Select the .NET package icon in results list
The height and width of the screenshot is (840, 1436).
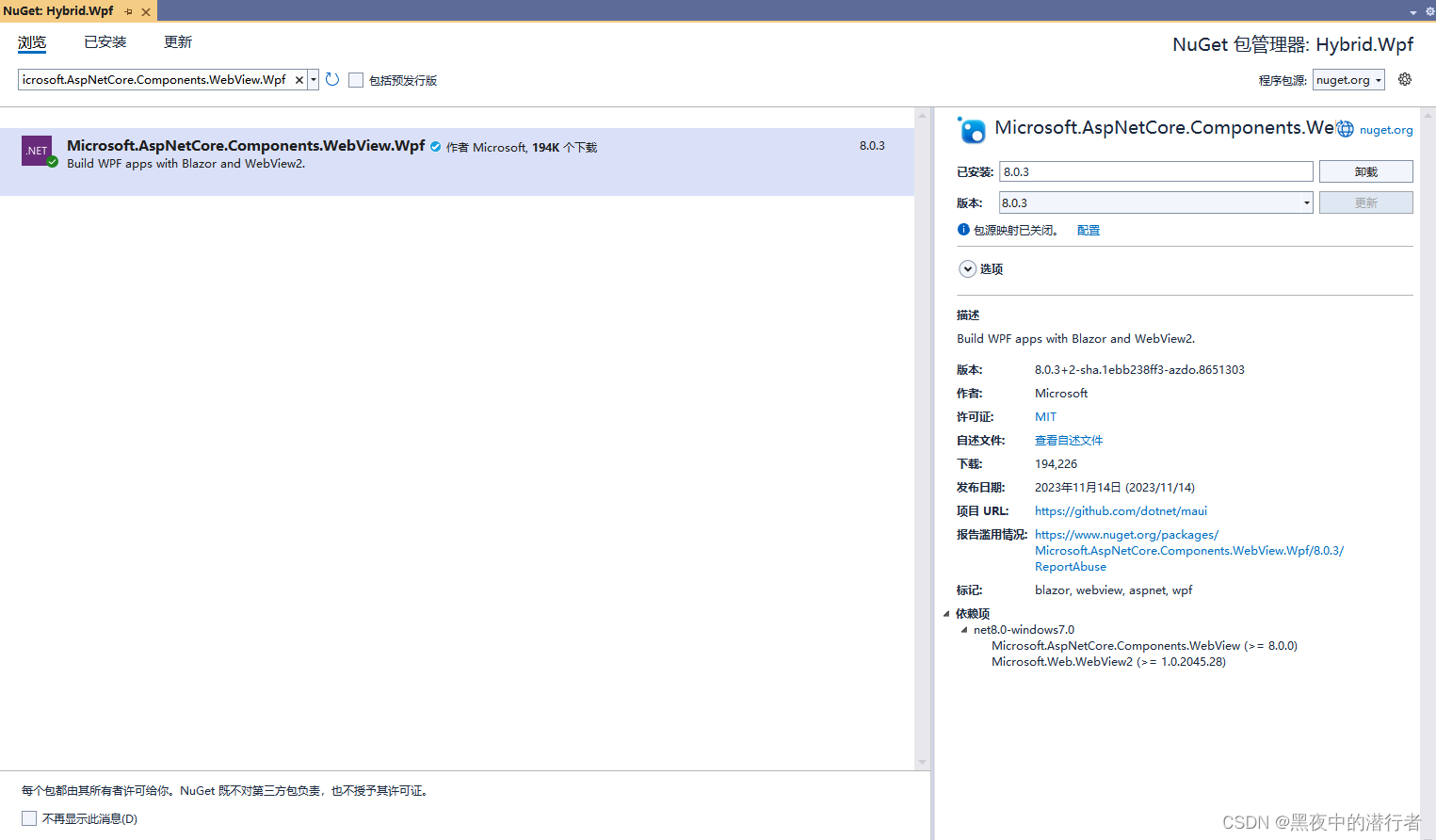(x=37, y=151)
